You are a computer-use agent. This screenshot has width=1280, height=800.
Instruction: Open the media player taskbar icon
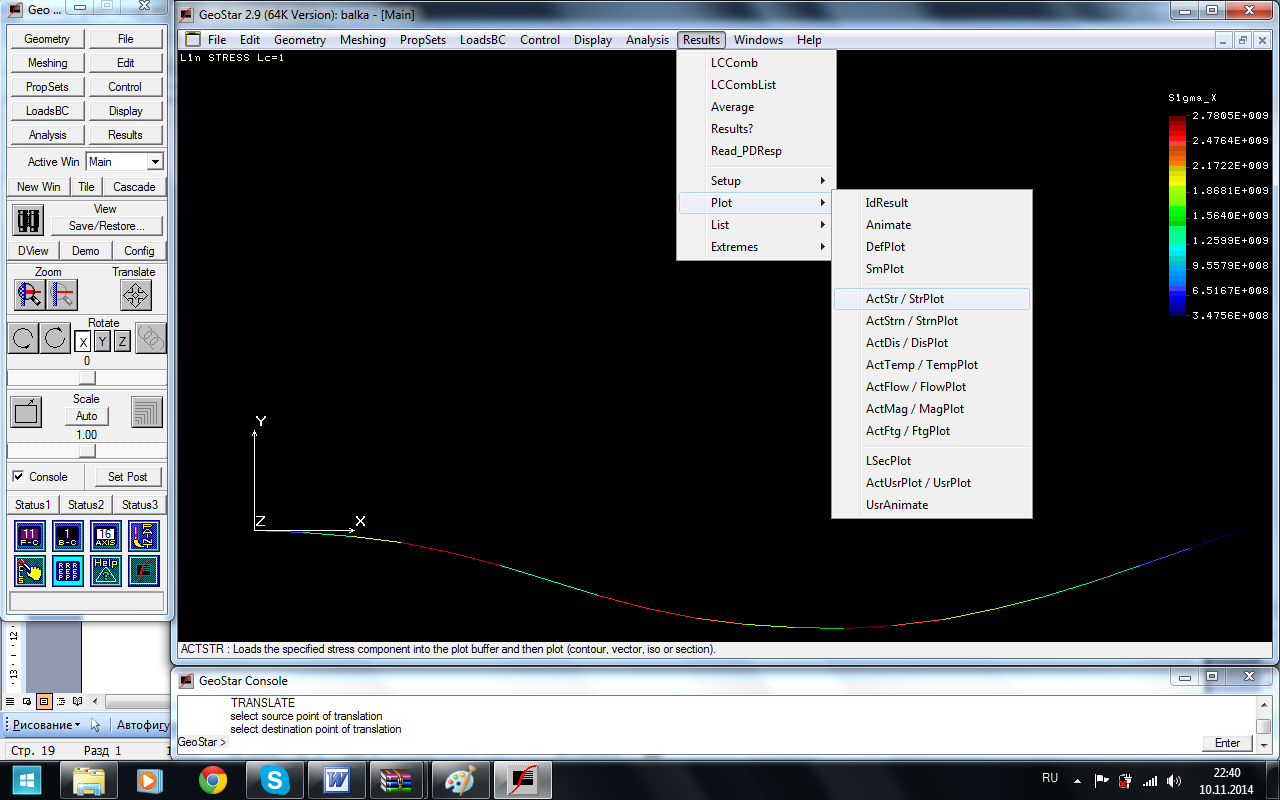point(151,780)
